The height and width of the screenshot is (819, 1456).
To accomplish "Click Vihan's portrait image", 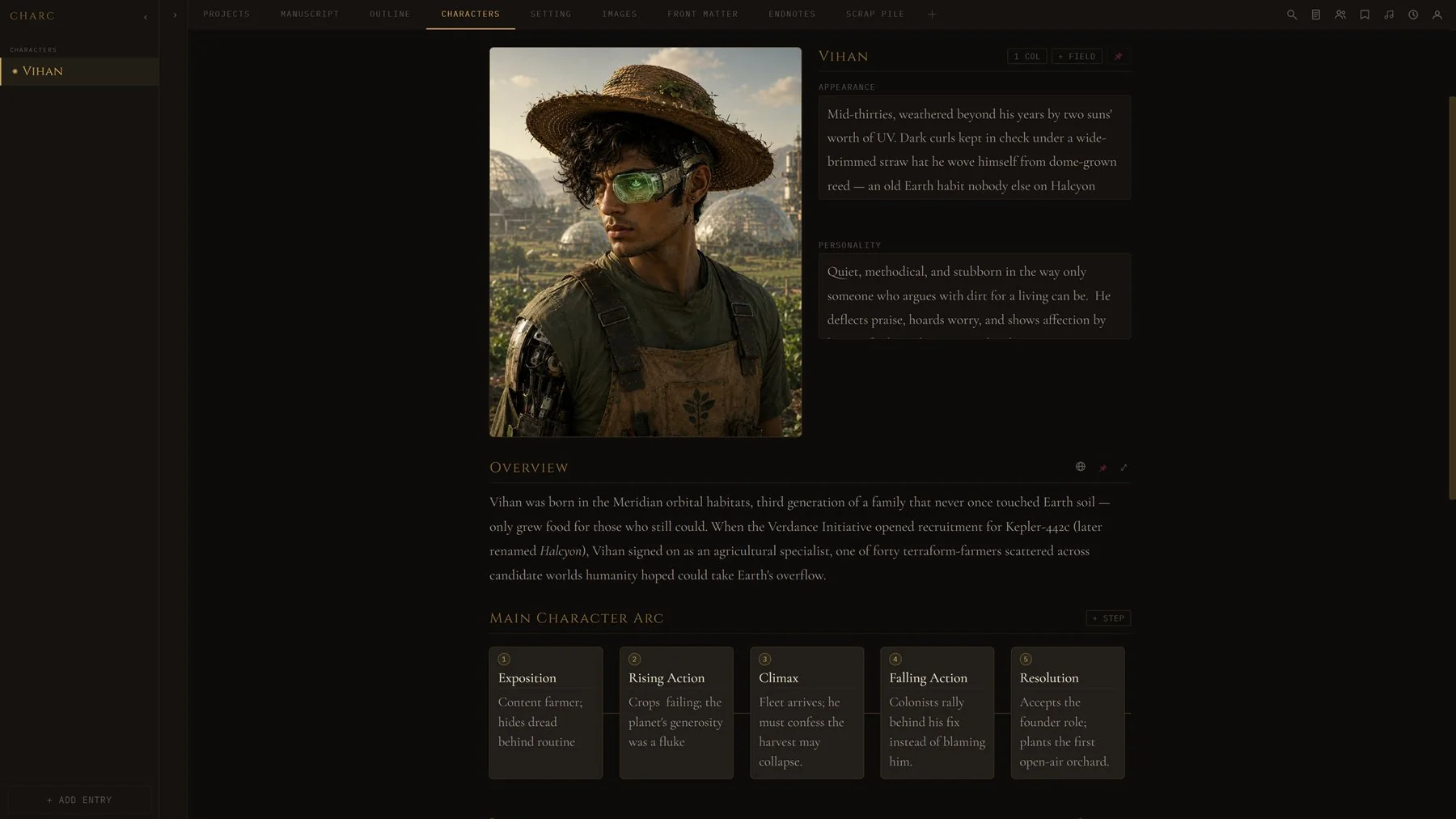I will click(645, 242).
